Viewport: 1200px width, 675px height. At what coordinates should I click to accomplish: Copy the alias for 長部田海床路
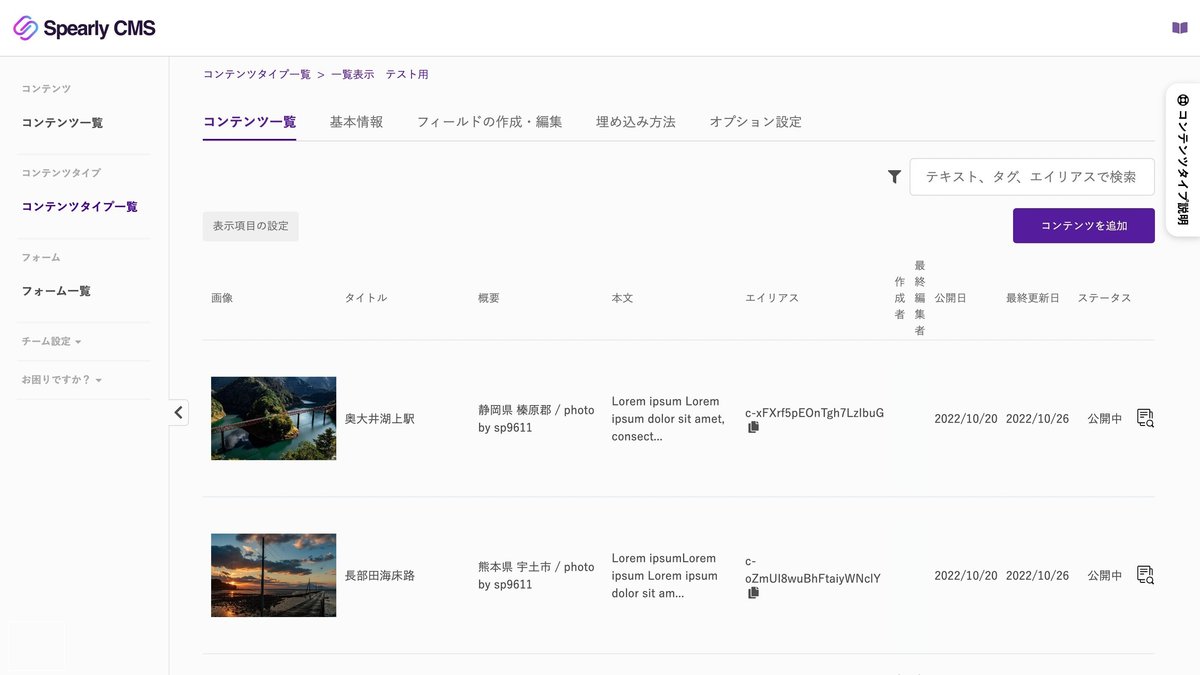752,592
